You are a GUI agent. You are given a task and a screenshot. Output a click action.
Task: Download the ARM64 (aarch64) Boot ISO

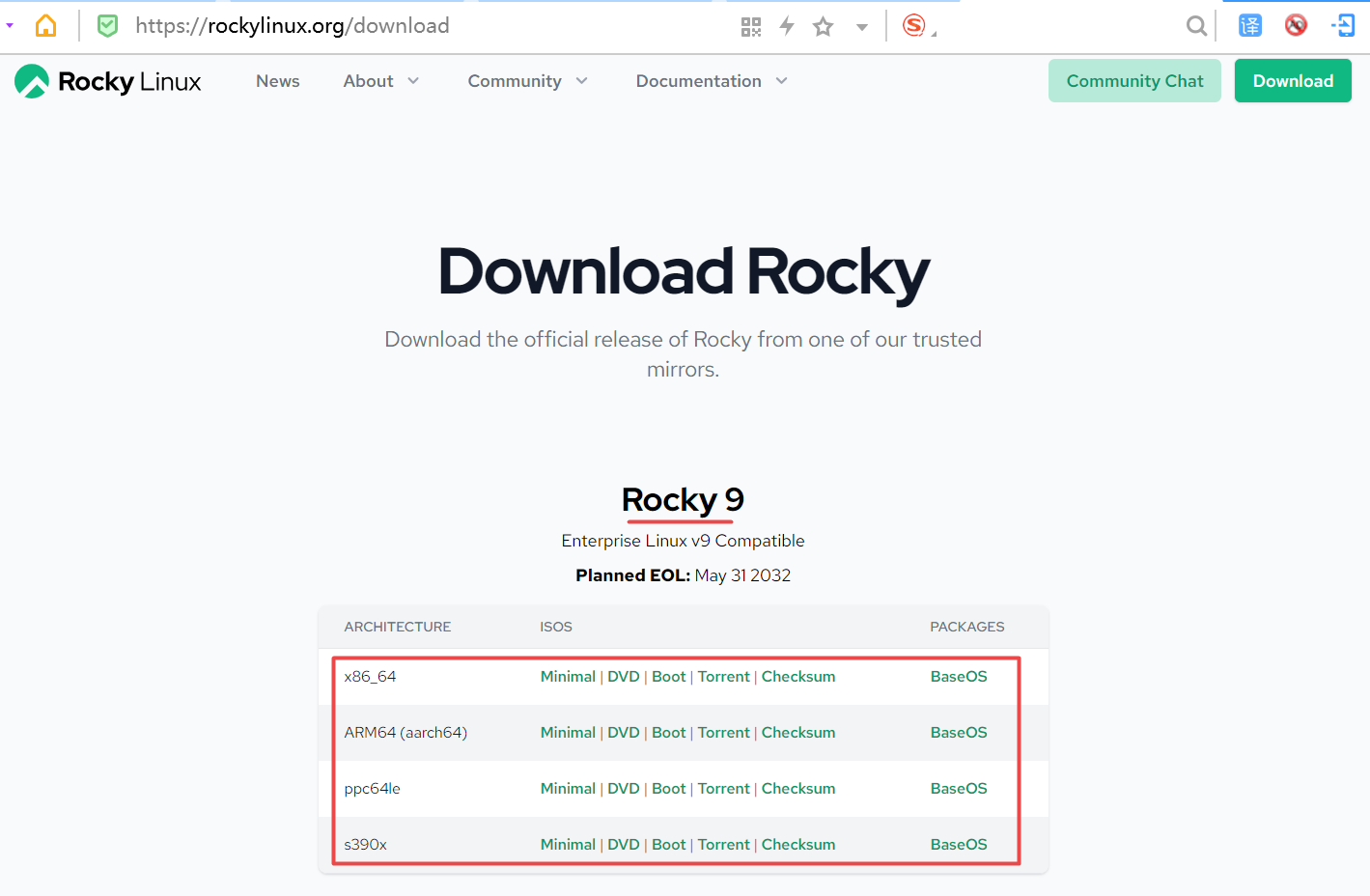669,733
